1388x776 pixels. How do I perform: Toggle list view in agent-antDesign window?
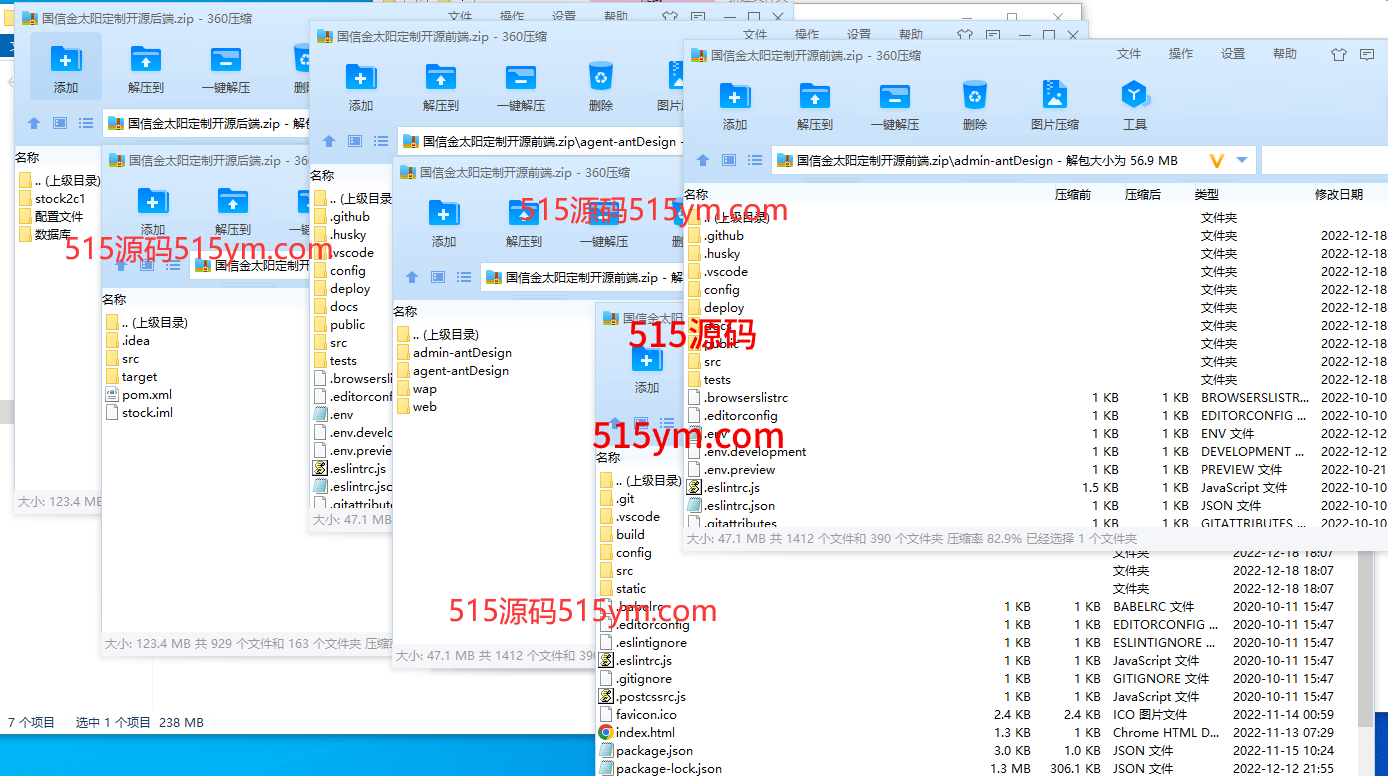tap(380, 142)
